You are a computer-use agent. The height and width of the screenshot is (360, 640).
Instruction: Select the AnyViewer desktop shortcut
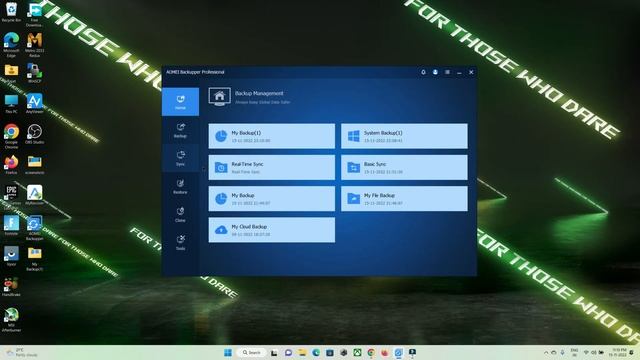click(35, 104)
